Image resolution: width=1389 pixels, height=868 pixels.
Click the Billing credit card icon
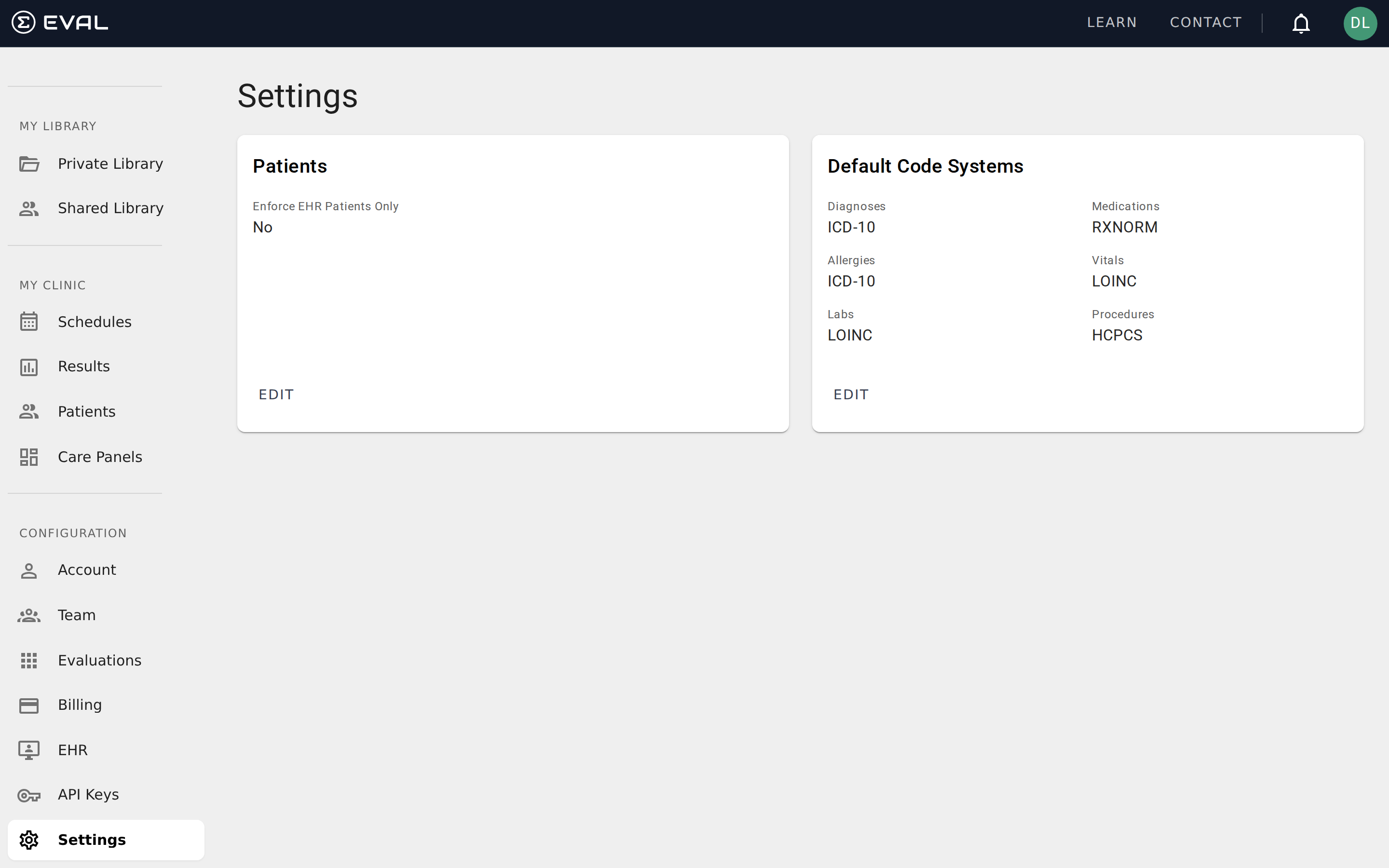click(x=29, y=705)
